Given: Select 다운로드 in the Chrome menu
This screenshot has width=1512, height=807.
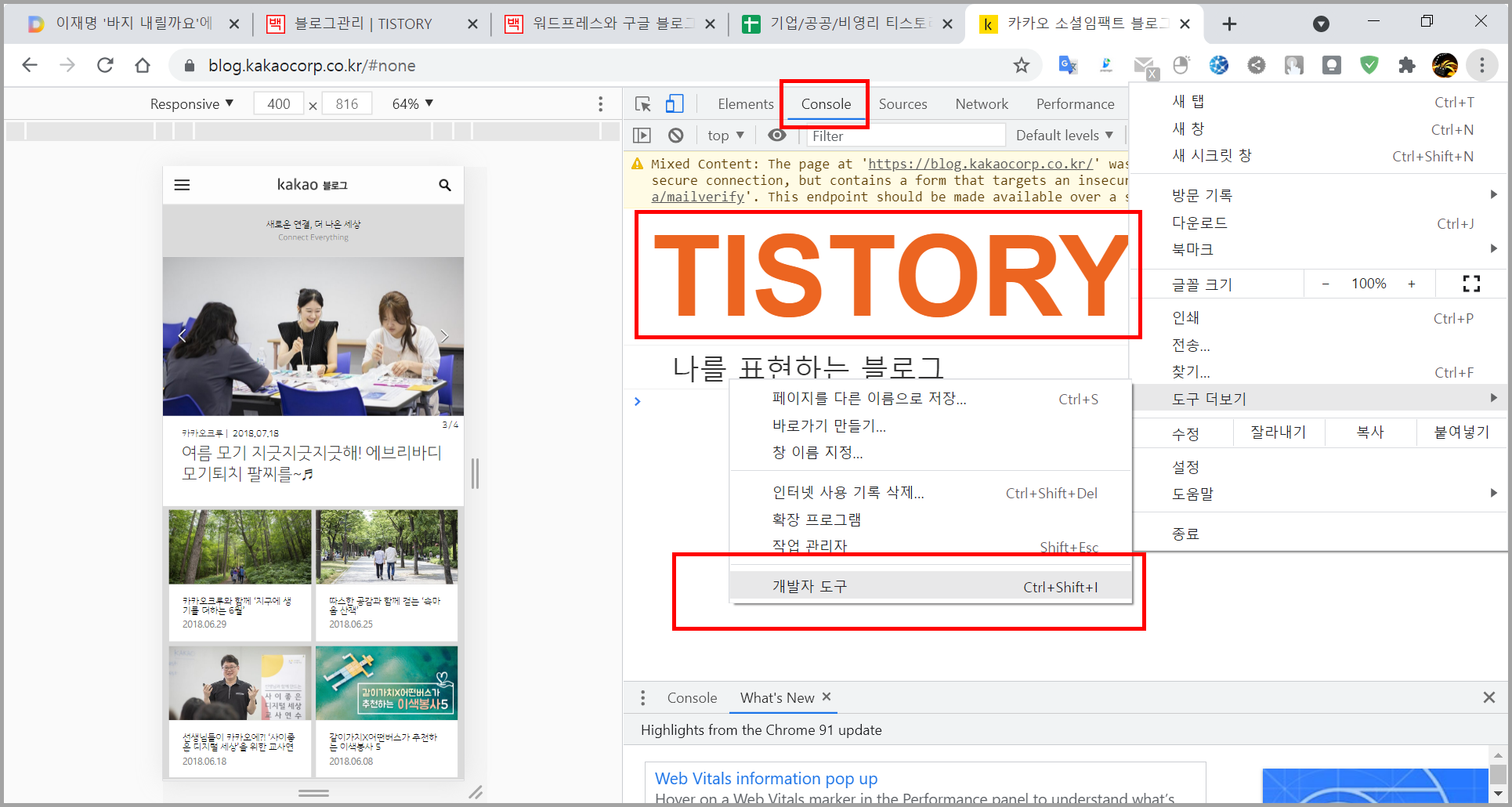Looking at the screenshot, I should click(x=1319, y=223).
